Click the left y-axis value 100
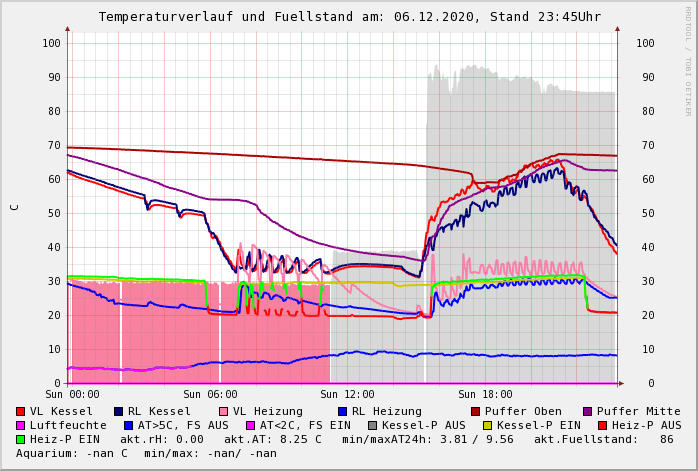Screen dimensions: 698x471 tap(51, 43)
